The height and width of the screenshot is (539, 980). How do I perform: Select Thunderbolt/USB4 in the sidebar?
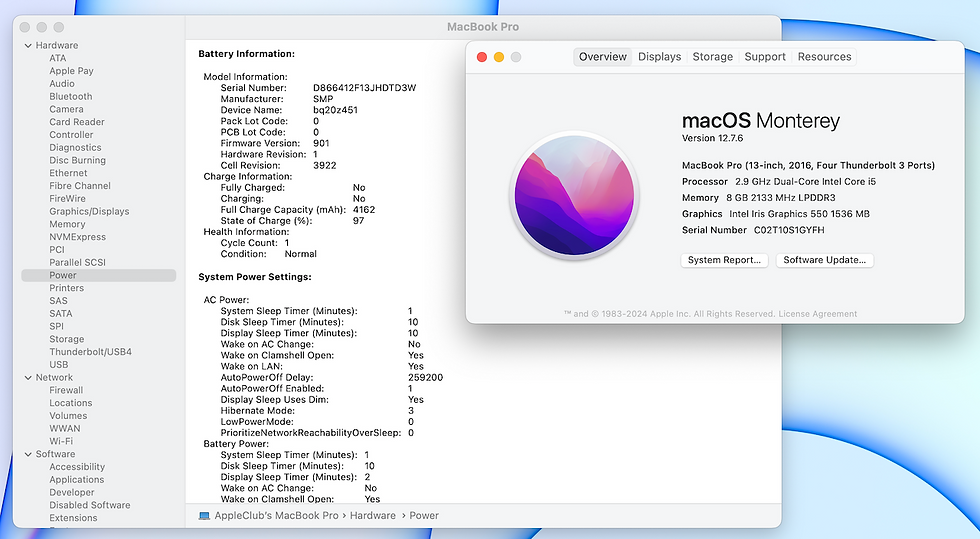(91, 352)
